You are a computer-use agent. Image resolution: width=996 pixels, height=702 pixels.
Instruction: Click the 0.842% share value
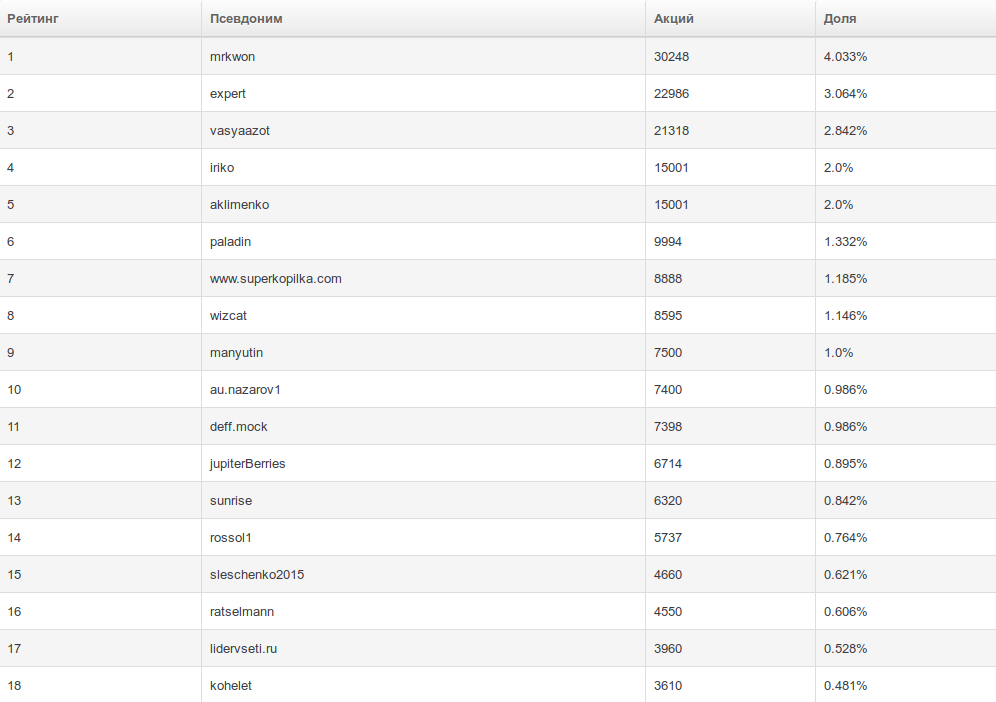[845, 501]
